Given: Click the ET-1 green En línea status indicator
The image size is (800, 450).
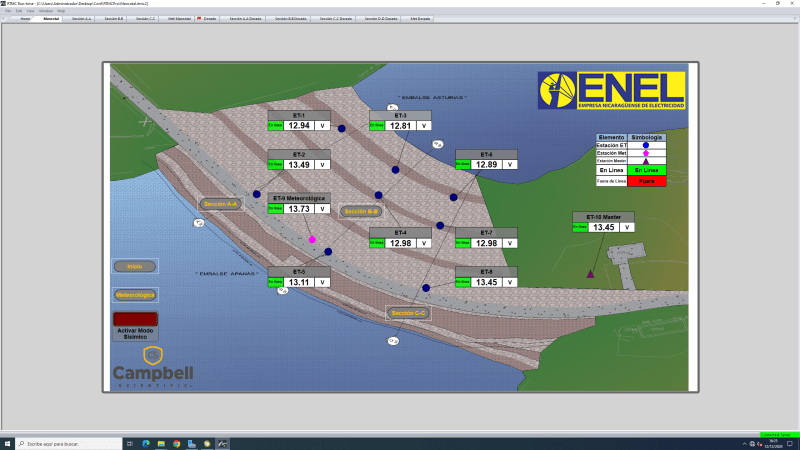Looking at the screenshot, I should click(x=276, y=126).
